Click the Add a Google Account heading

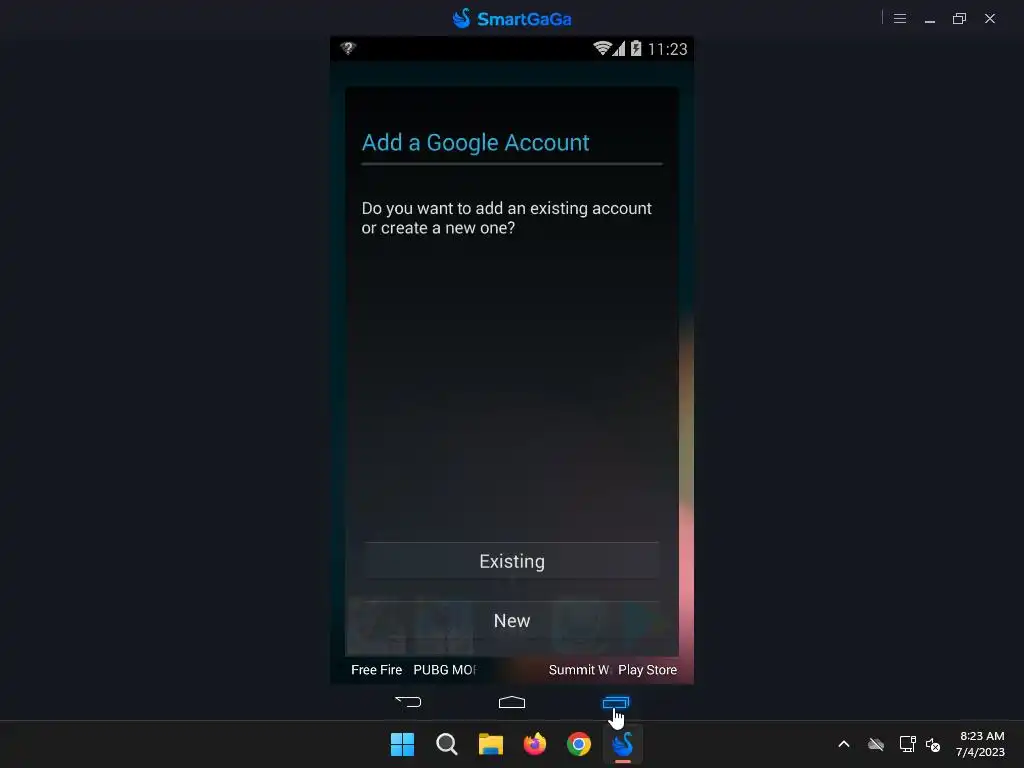pos(475,142)
